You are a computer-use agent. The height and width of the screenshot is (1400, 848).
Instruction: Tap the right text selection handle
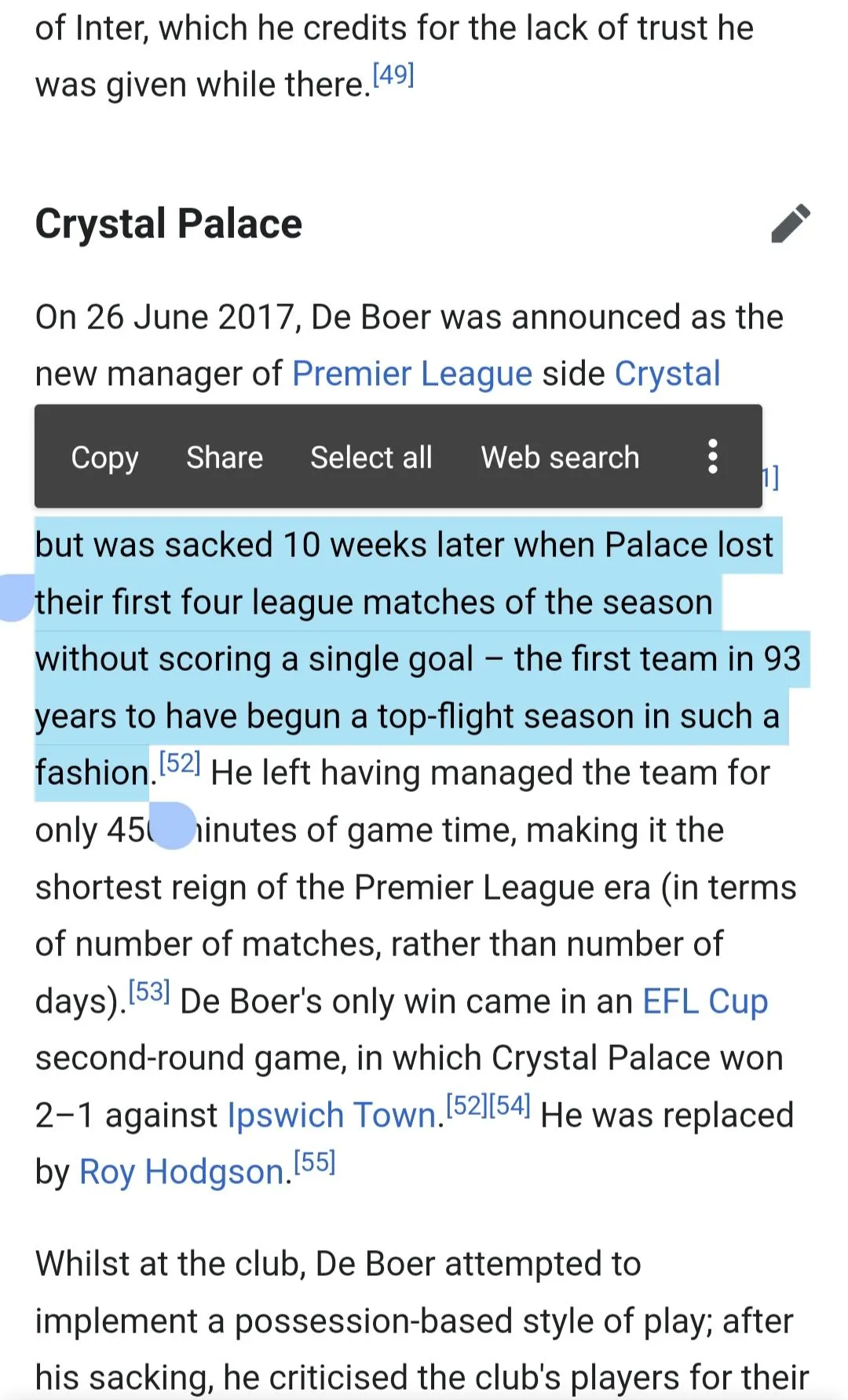point(173,826)
